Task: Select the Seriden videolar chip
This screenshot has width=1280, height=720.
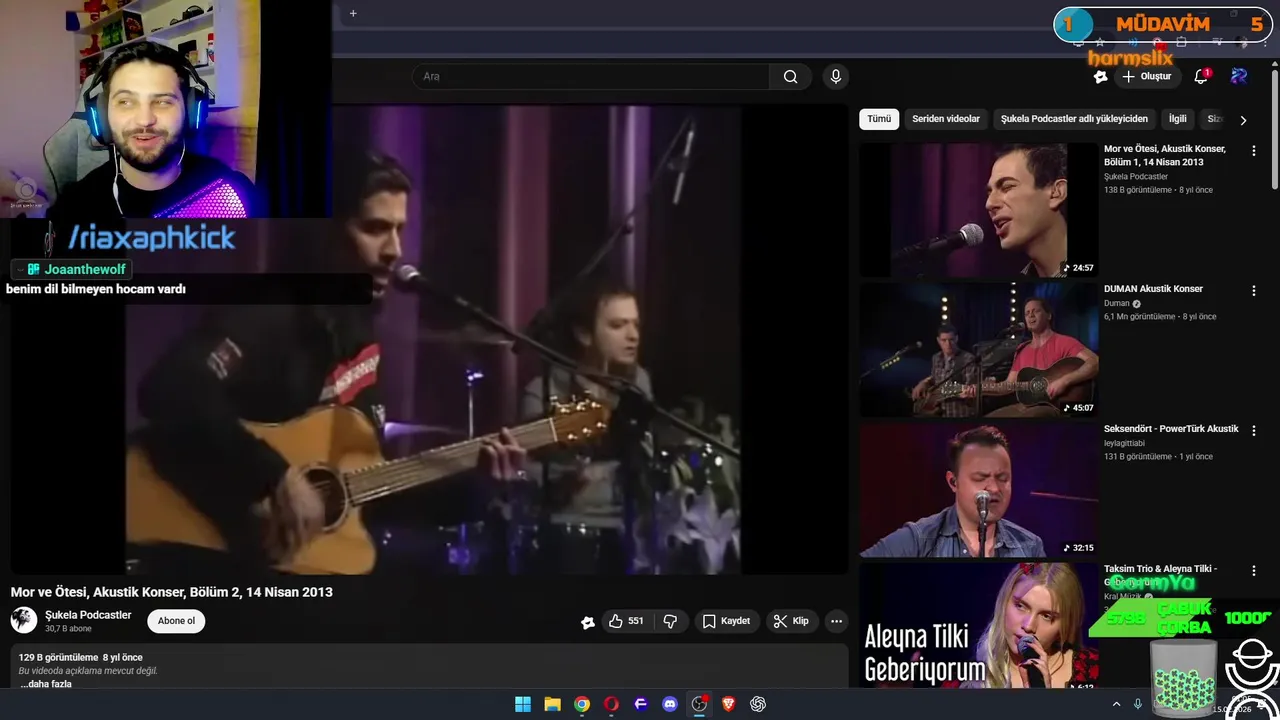Action: (946, 119)
